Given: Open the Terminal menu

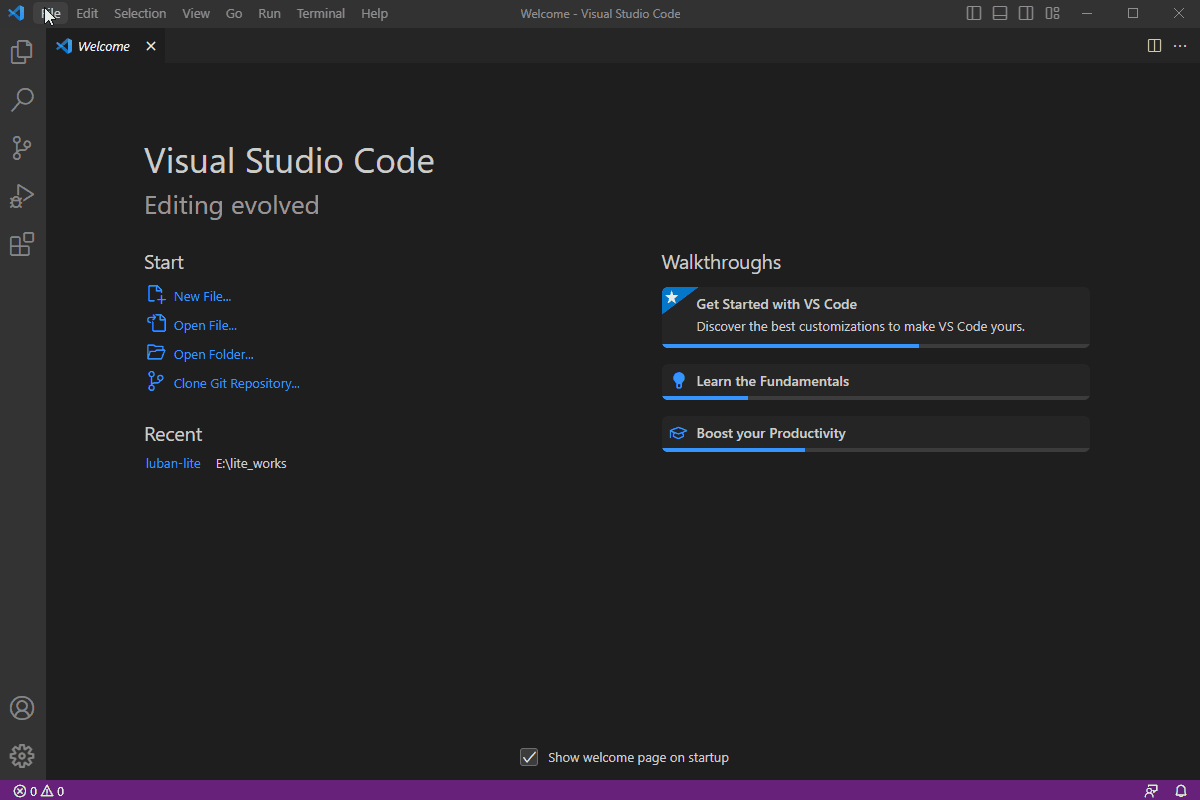Looking at the screenshot, I should point(321,13).
